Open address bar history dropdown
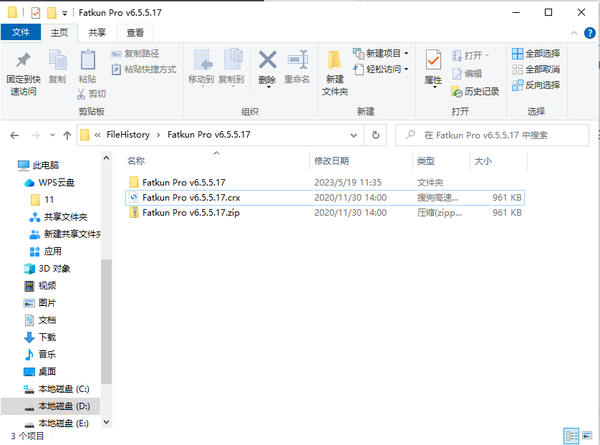Screen dimensions: 600x445 click(354, 135)
